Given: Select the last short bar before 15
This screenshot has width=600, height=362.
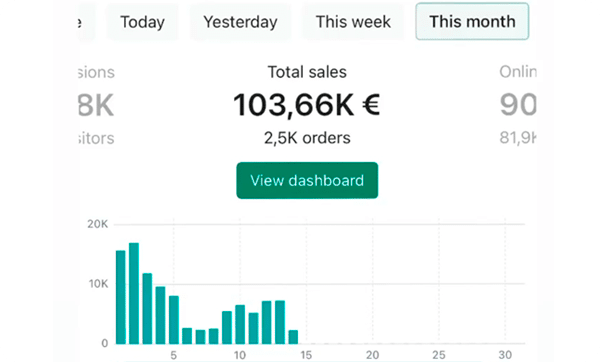Looking at the screenshot, I should tap(293, 337).
